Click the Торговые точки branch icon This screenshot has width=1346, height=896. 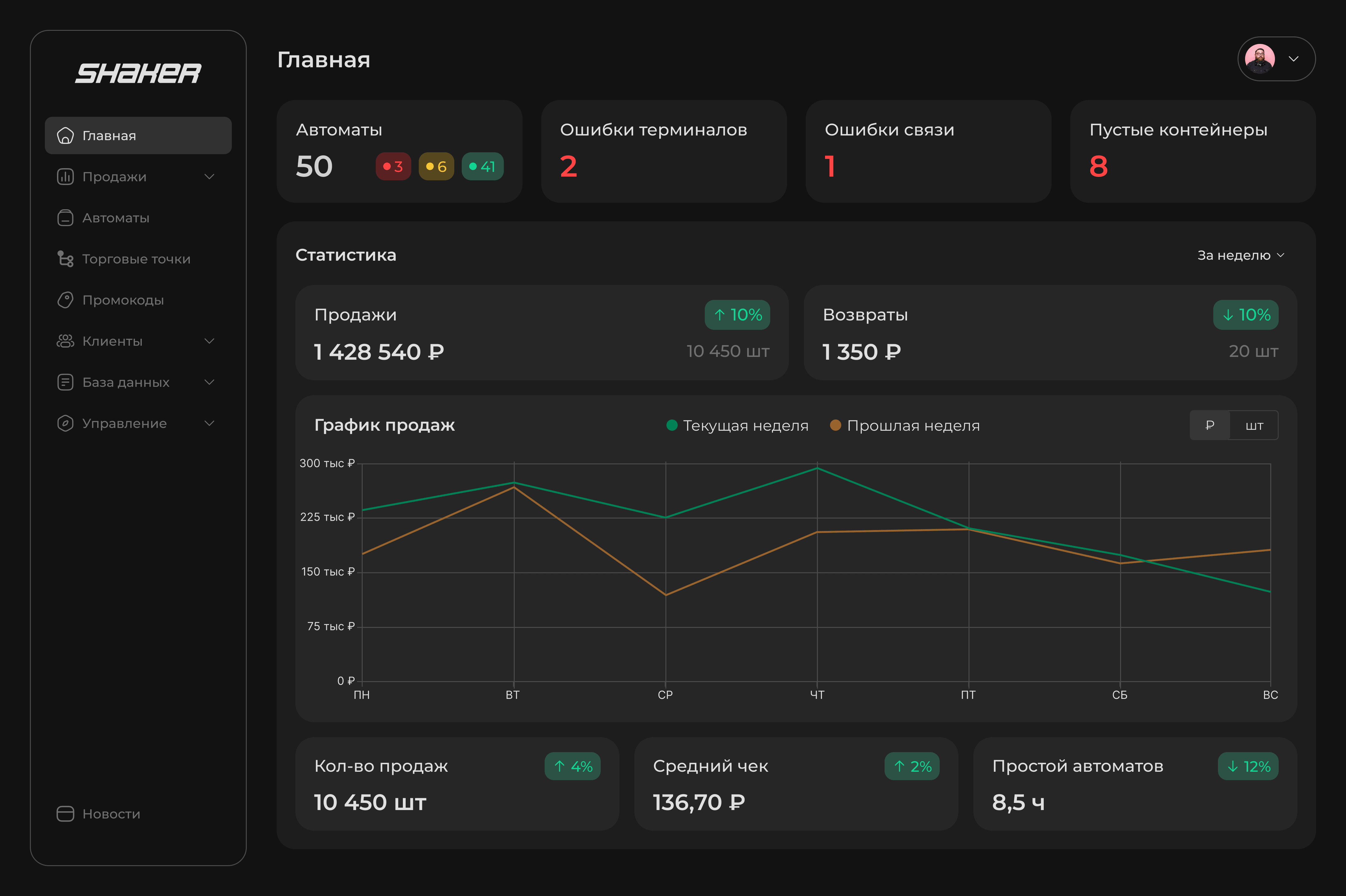pos(65,259)
